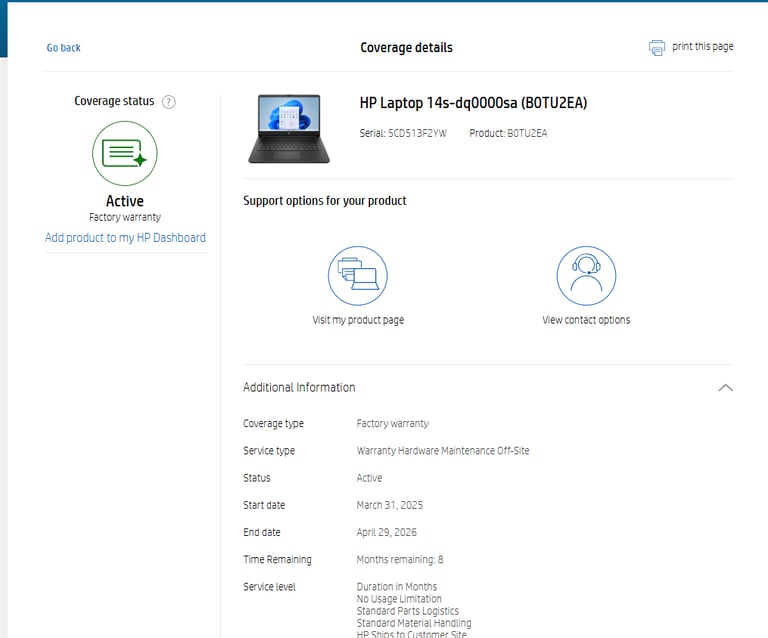768x638 pixels.
Task: Click the headset contact options icon
Action: [586, 276]
